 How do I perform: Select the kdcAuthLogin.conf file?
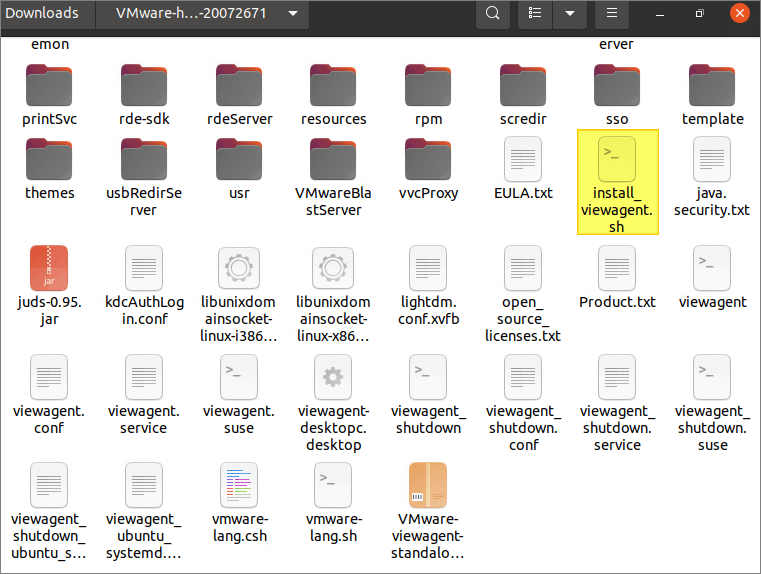click(x=144, y=268)
